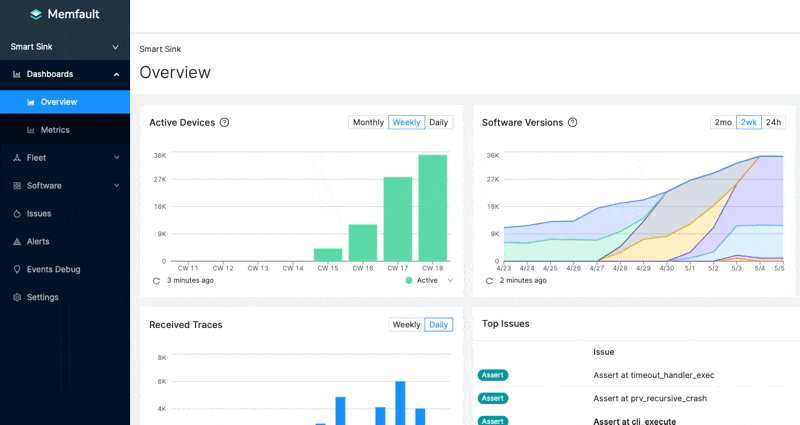800x425 pixels.
Task: Open the Active legend dropdown arrow
Action: 450,281
